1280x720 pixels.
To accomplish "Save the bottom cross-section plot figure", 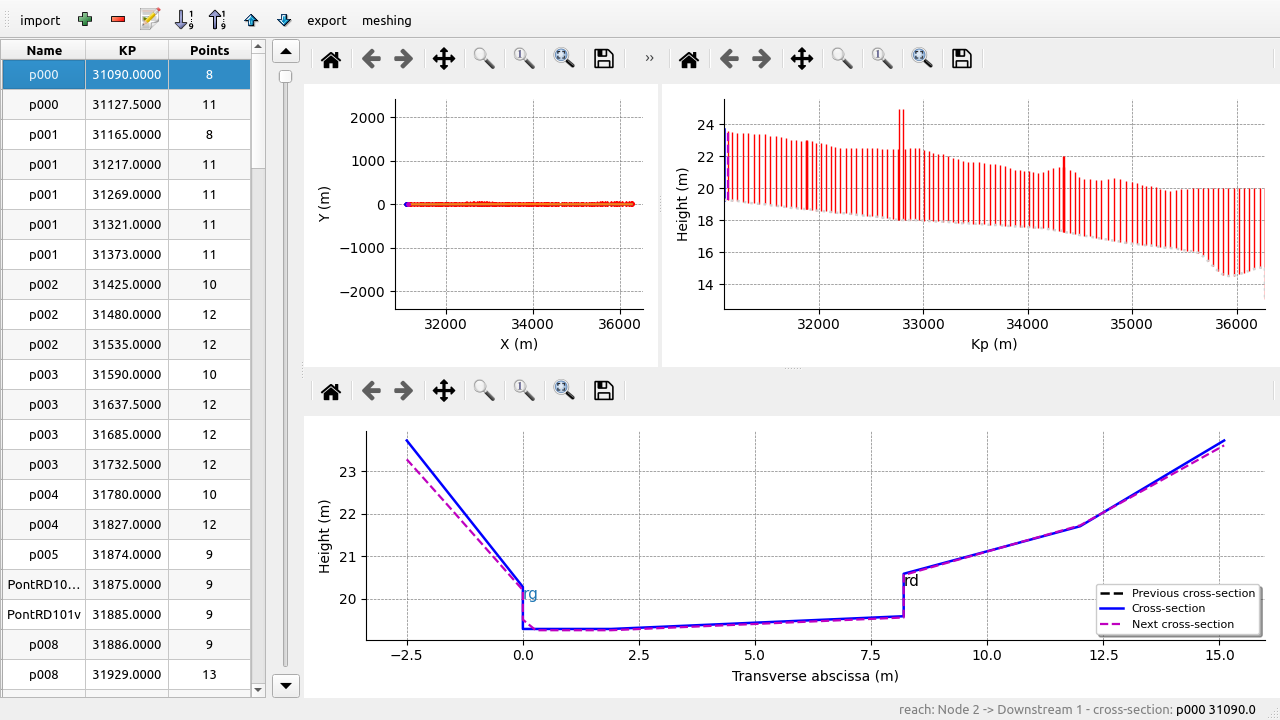I will tap(603, 391).
